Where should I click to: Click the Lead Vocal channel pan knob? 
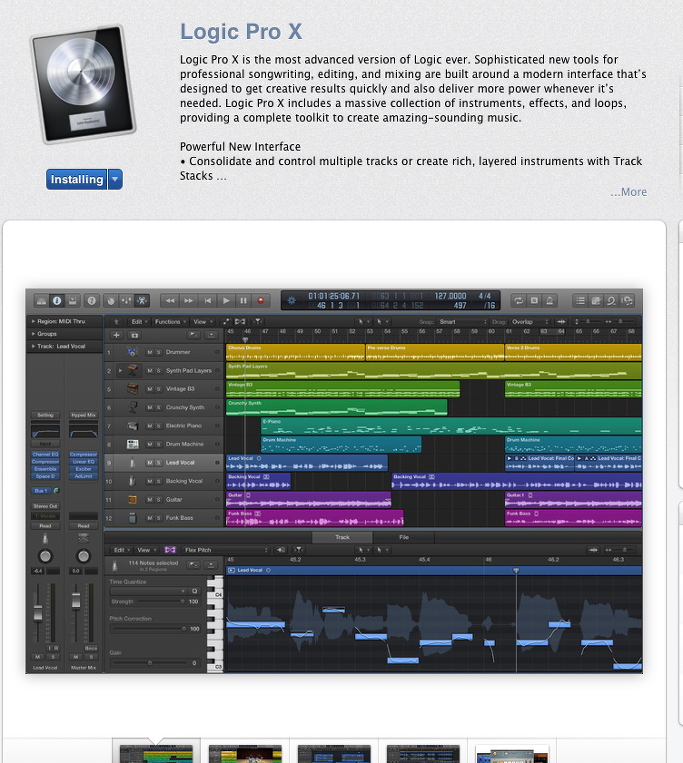(45, 556)
